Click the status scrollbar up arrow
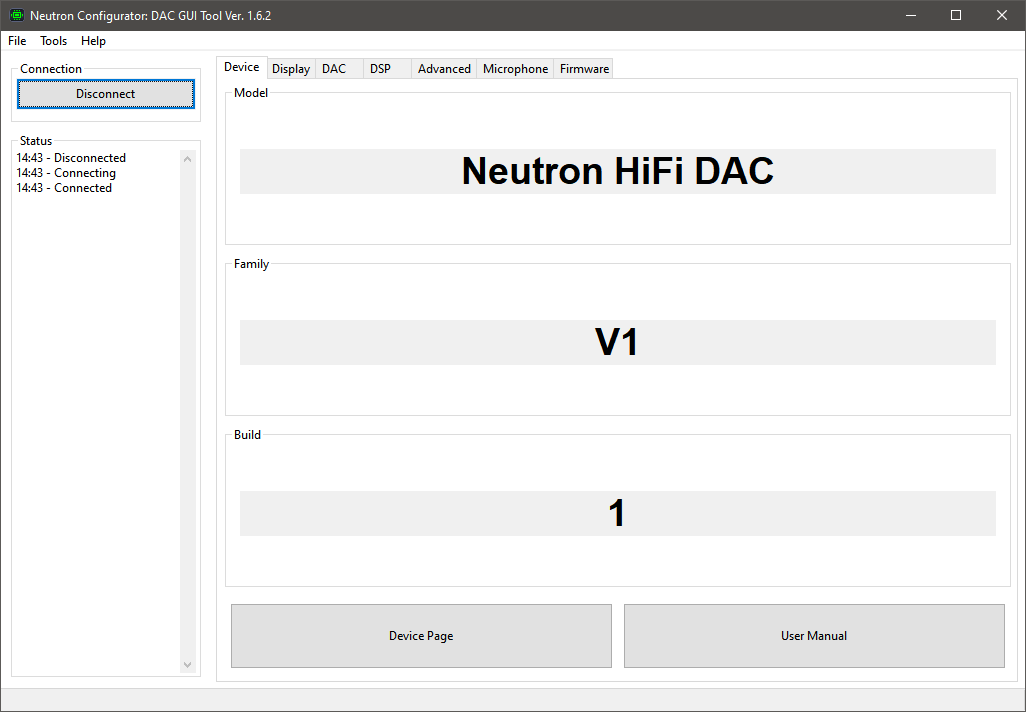This screenshot has width=1026, height=712. 187,157
